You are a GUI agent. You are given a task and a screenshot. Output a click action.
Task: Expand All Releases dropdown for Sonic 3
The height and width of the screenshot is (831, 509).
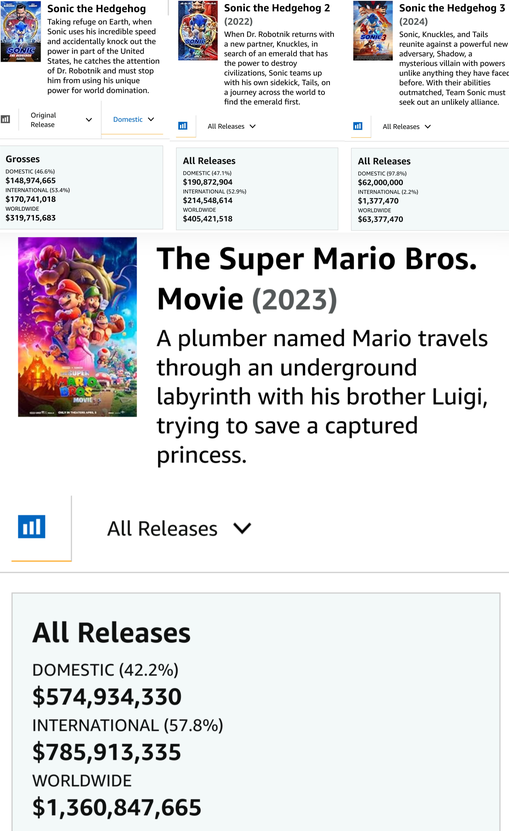point(407,127)
